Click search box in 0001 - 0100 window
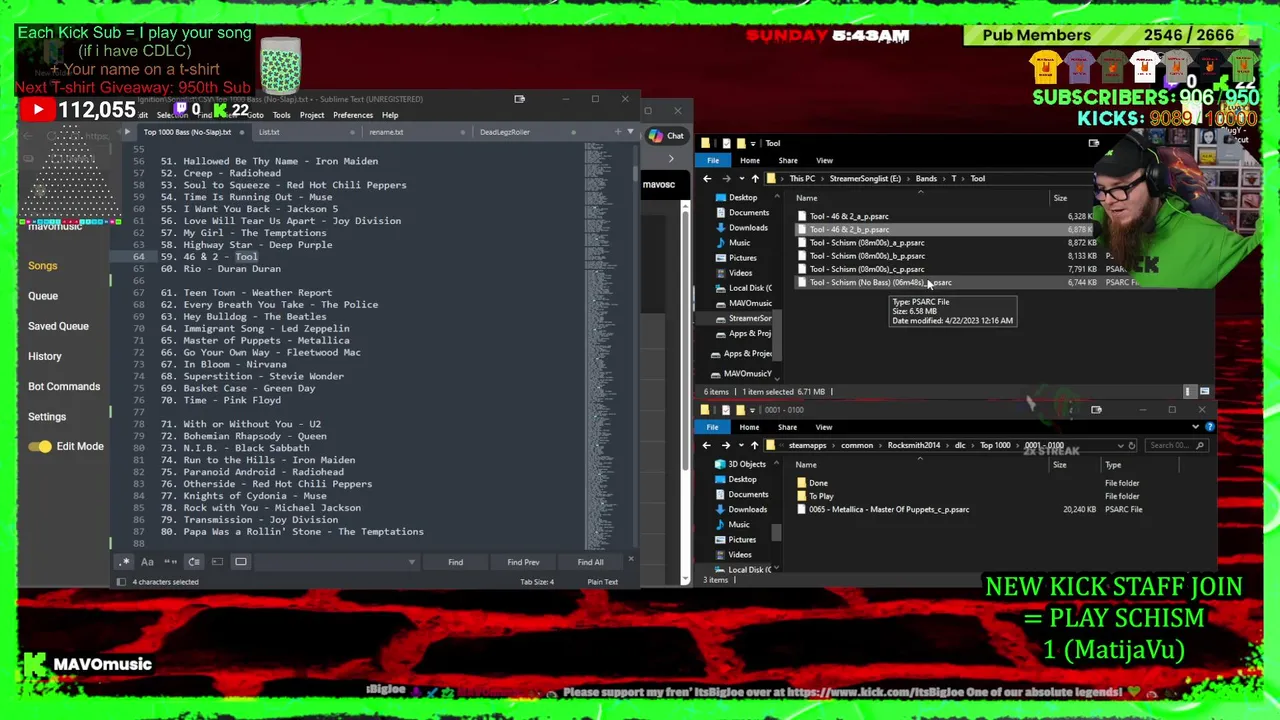1280x720 pixels. 1176,445
